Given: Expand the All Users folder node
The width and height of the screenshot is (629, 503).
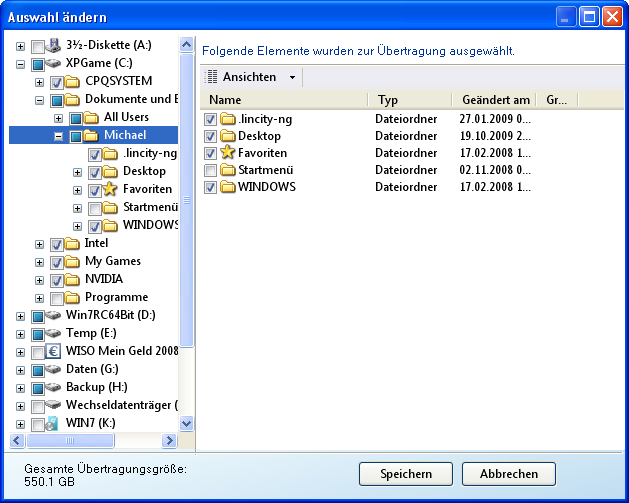Looking at the screenshot, I should coord(59,118).
